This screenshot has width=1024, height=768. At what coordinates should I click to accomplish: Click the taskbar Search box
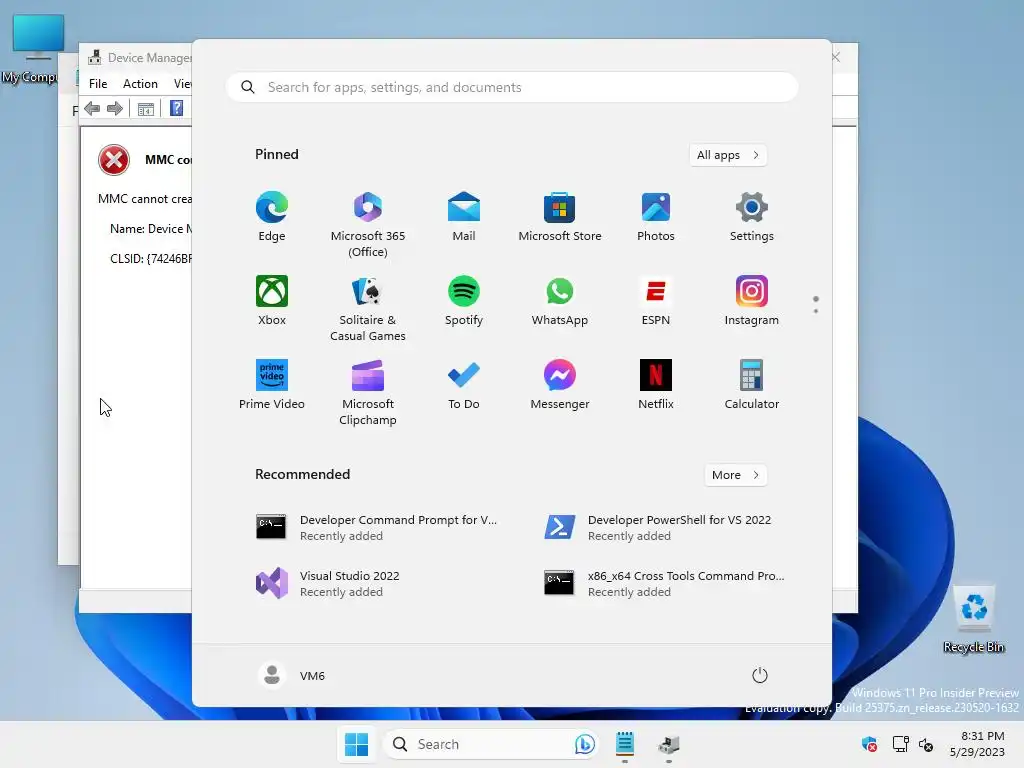(x=491, y=744)
